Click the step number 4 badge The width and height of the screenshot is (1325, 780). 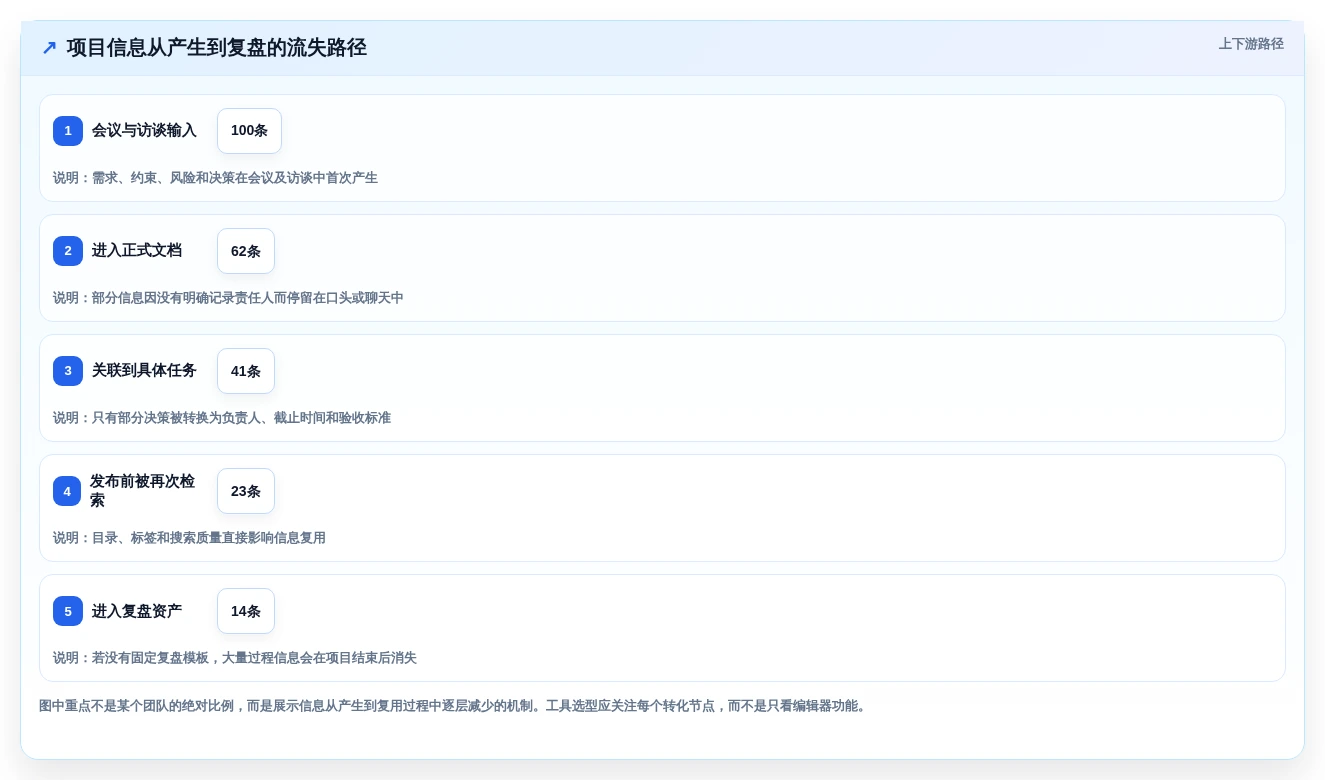click(67, 491)
